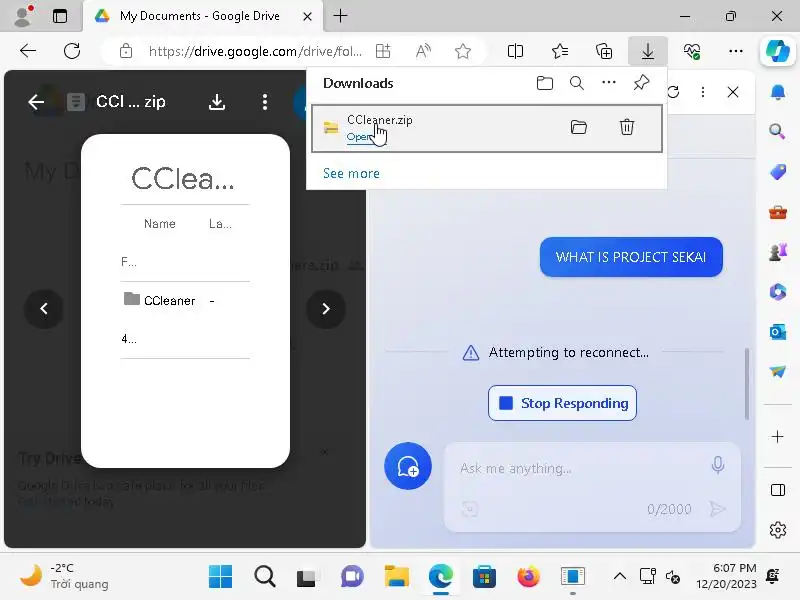Add page to favorites with star icon
The width and height of the screenshot is (800, 600).
point(463,51)
